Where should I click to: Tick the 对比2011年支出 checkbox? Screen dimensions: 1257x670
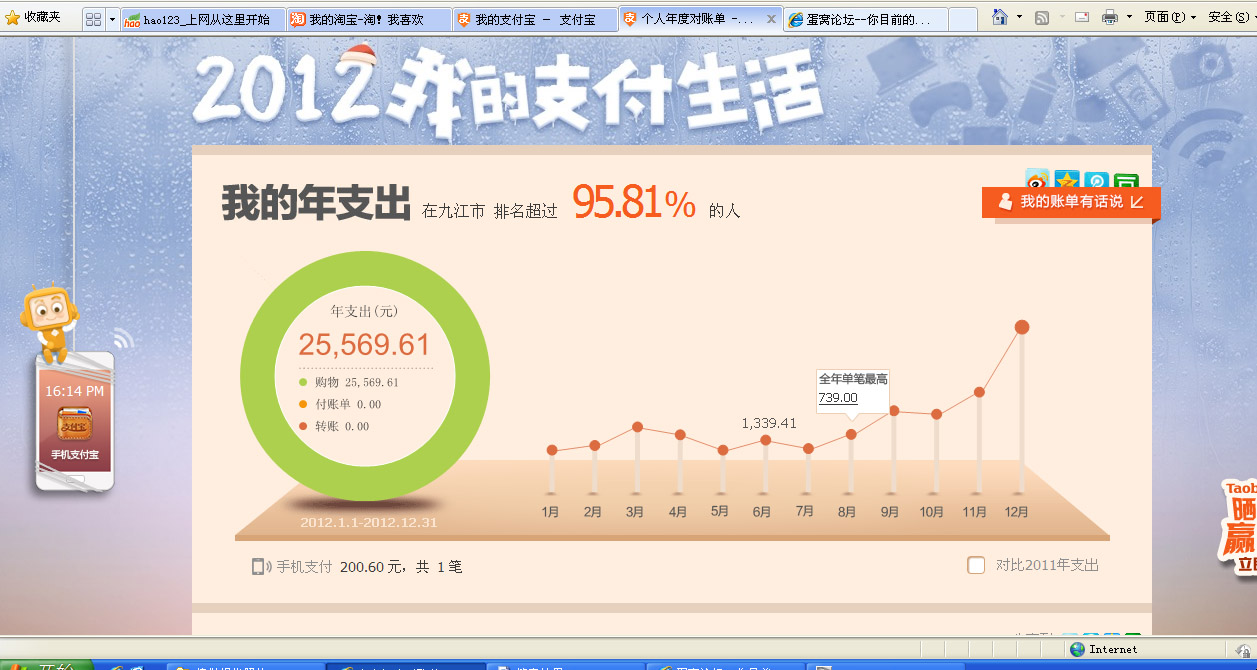[x=976, y=565]
